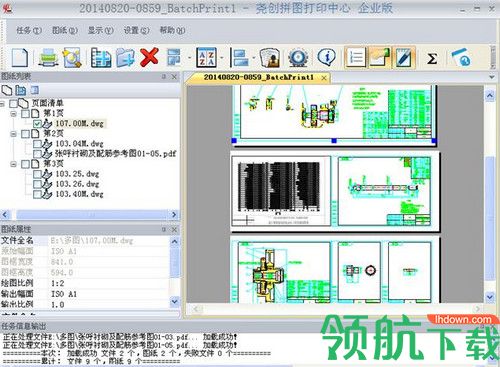The image size is (500, 367).
Task: Click the 绘图比例 value 1:2
Action: click(57, 283)
